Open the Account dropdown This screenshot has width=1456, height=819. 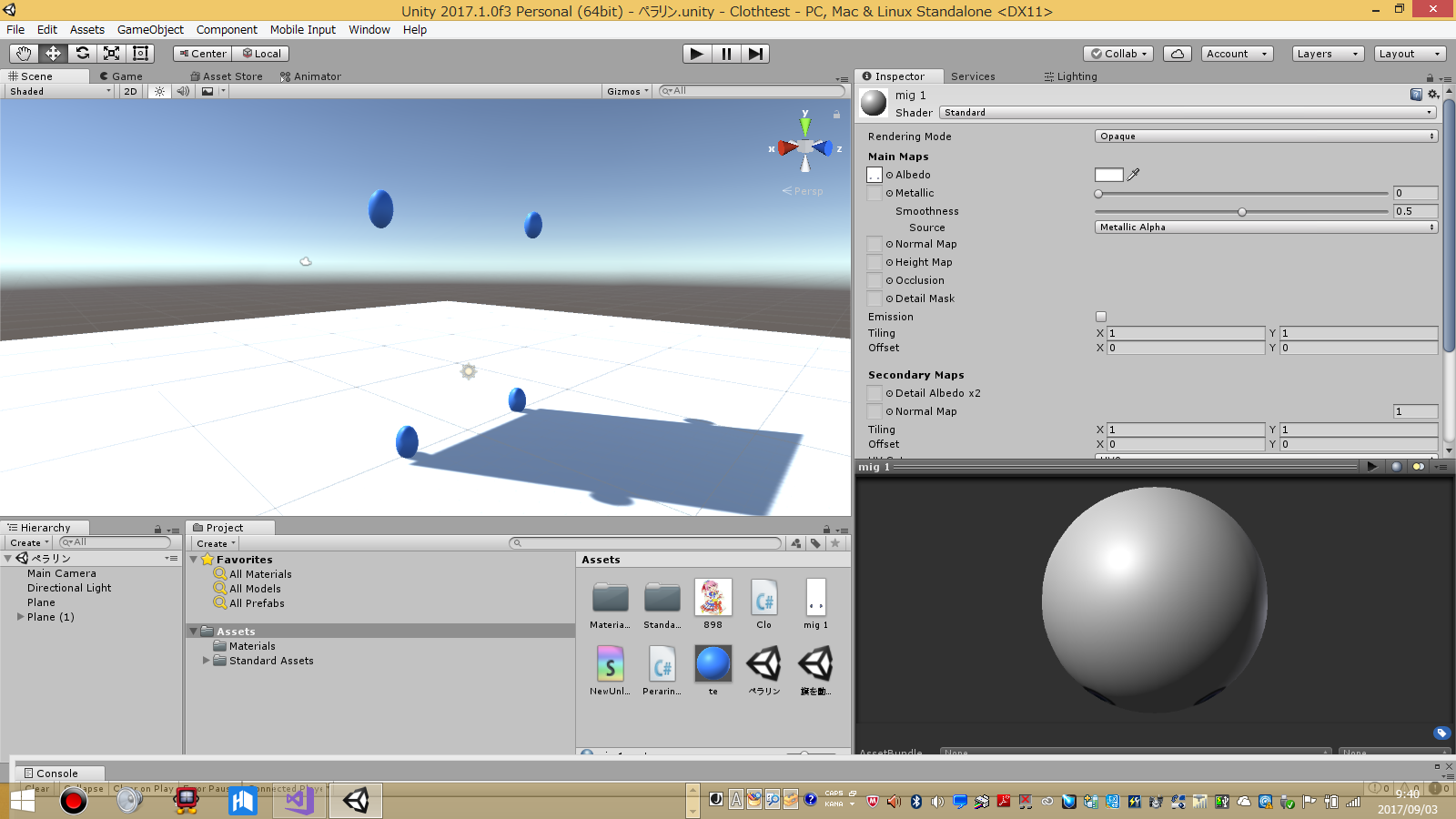click(x=1238, y=54)
